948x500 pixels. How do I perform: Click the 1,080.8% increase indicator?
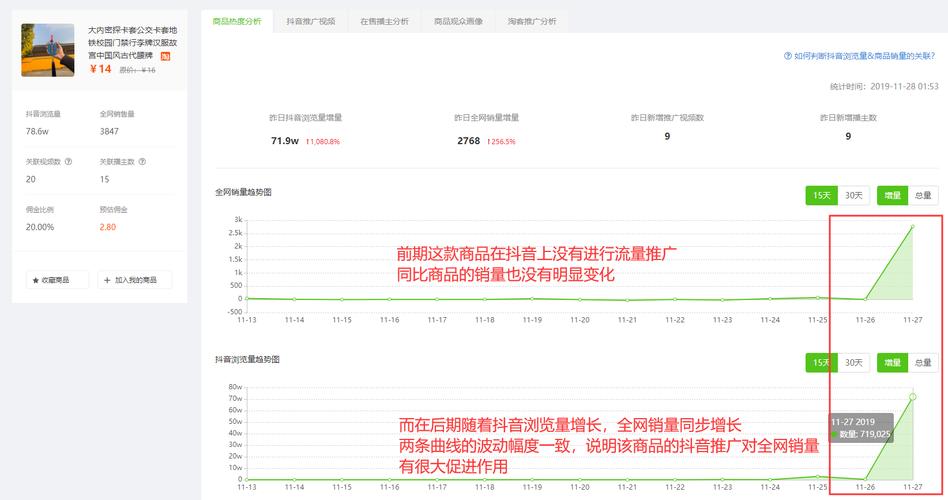tap(323, 141)
